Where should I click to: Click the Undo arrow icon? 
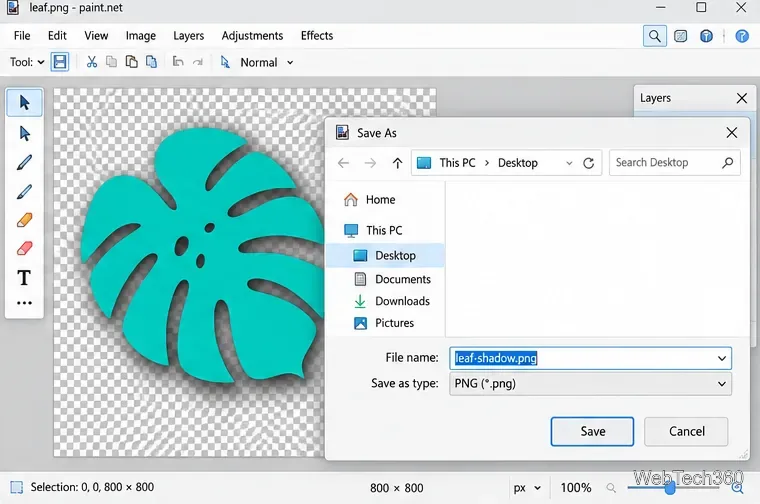click(178, 62)
